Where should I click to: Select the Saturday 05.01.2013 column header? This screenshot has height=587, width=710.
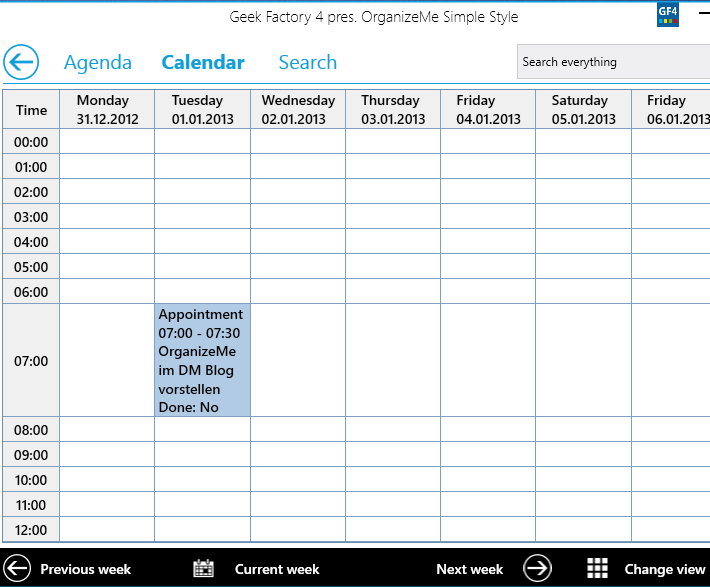[583, 109]
